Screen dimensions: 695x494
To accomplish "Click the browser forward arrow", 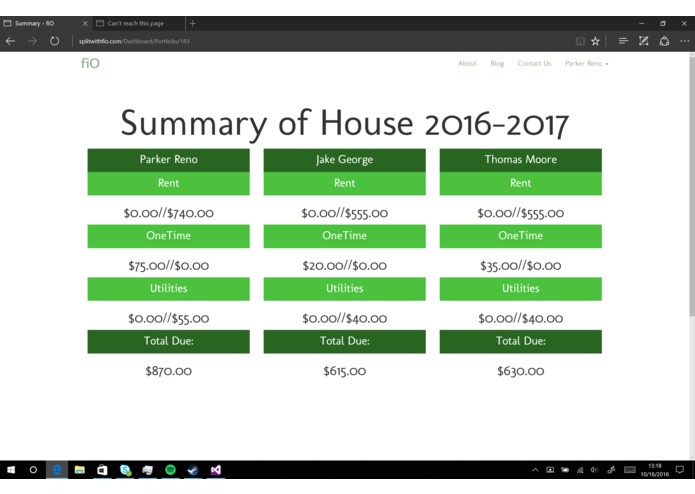I will click(x=32, y=41).
